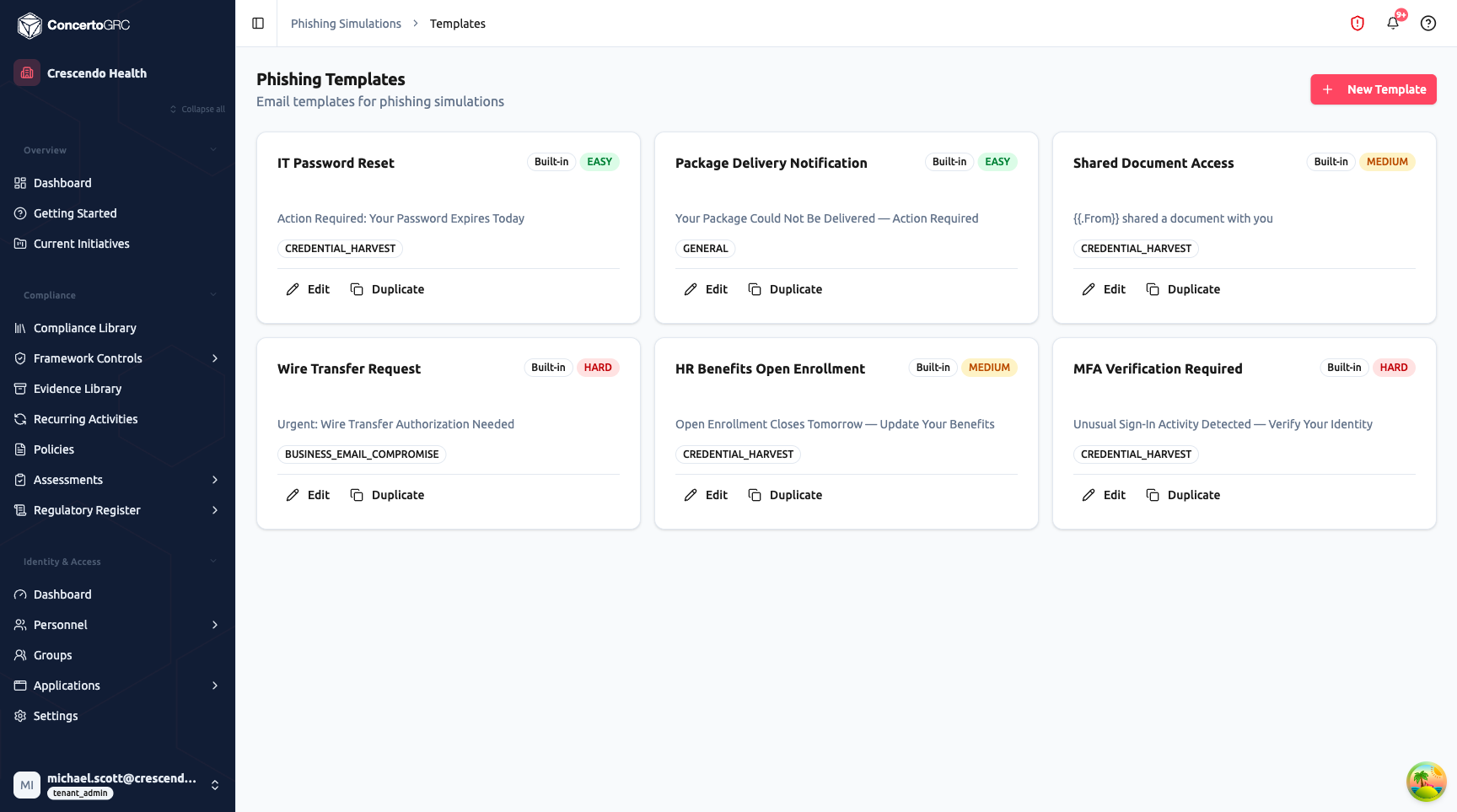Click the red shield alert icon

(1358, 24)
